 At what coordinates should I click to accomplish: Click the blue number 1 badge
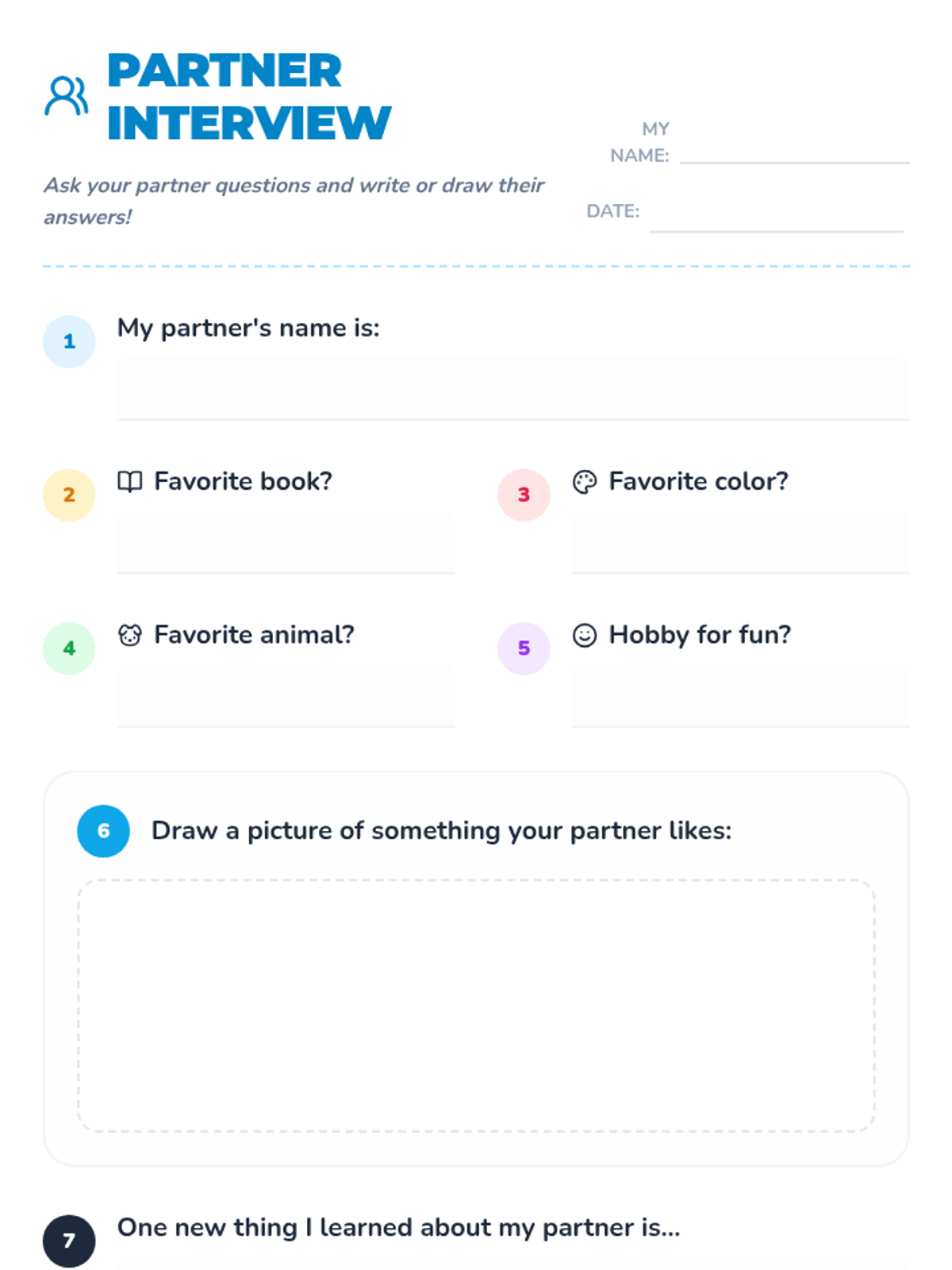tap(69, 341)
